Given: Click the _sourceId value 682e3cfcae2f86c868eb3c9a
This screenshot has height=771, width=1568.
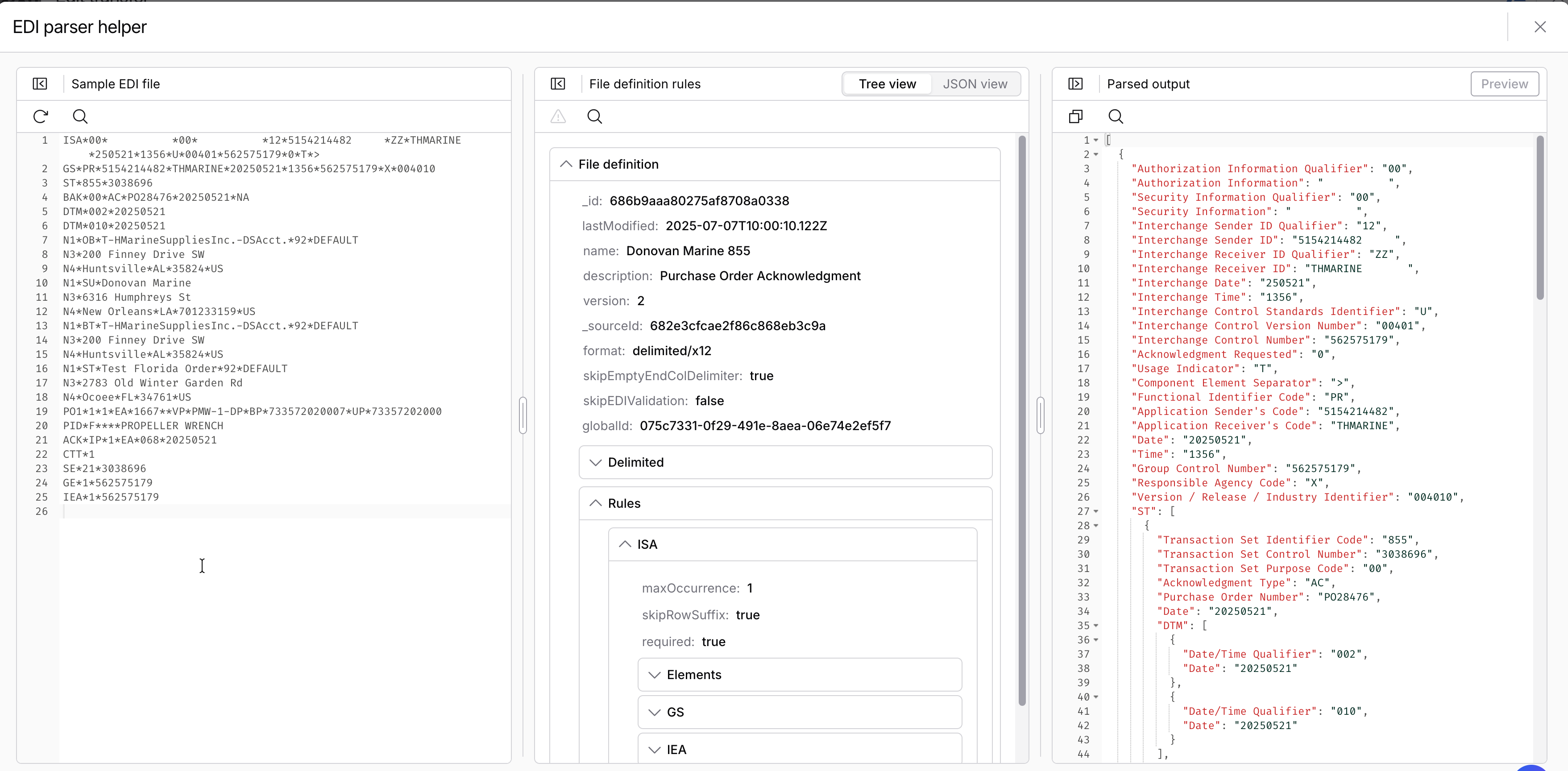Looking at the screenshot, I should pos(737,326).
